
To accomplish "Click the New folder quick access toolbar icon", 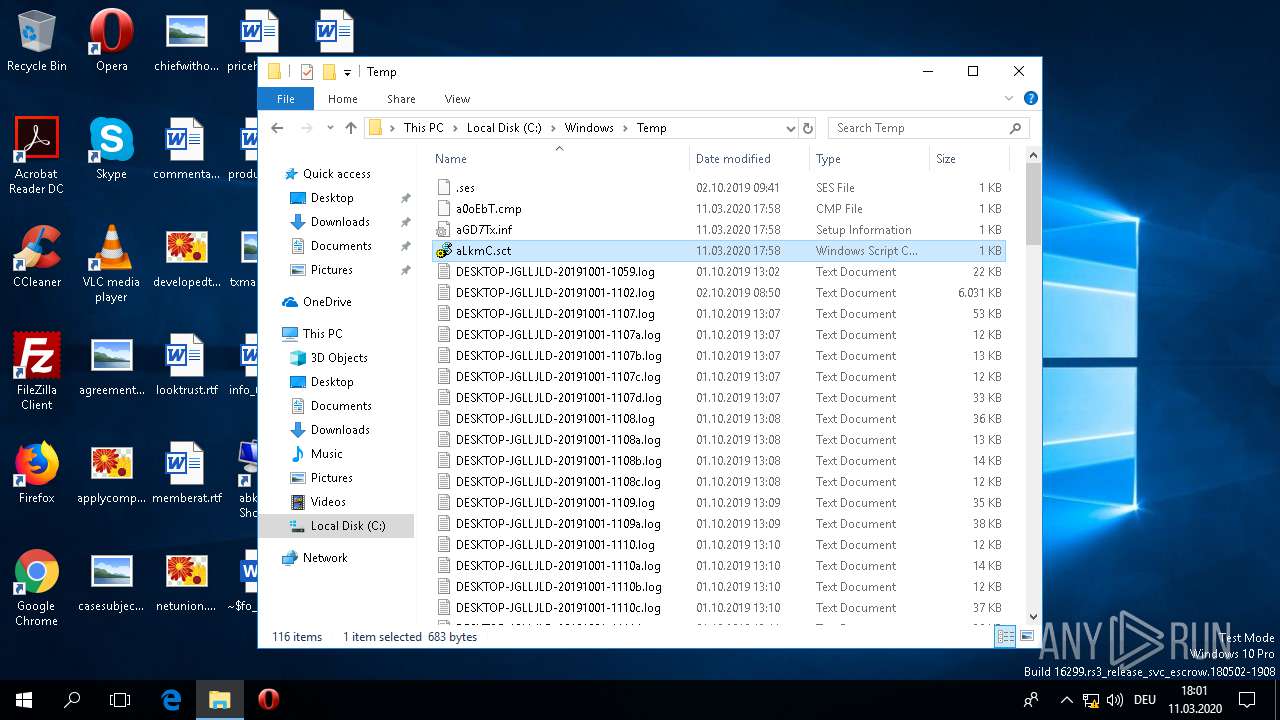I will click(x=329, y=72).
